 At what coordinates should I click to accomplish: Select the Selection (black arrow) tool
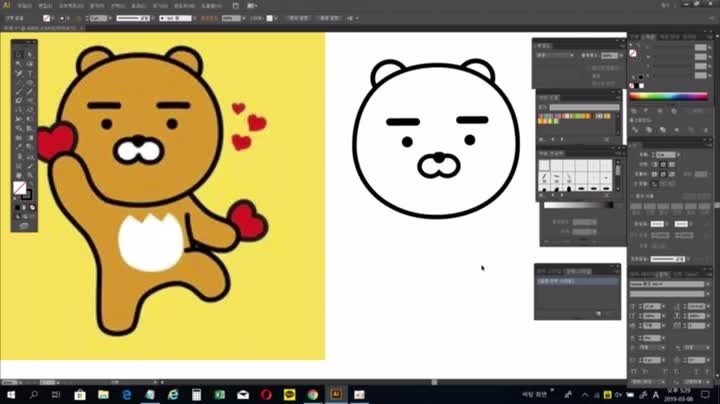(19, 54)
